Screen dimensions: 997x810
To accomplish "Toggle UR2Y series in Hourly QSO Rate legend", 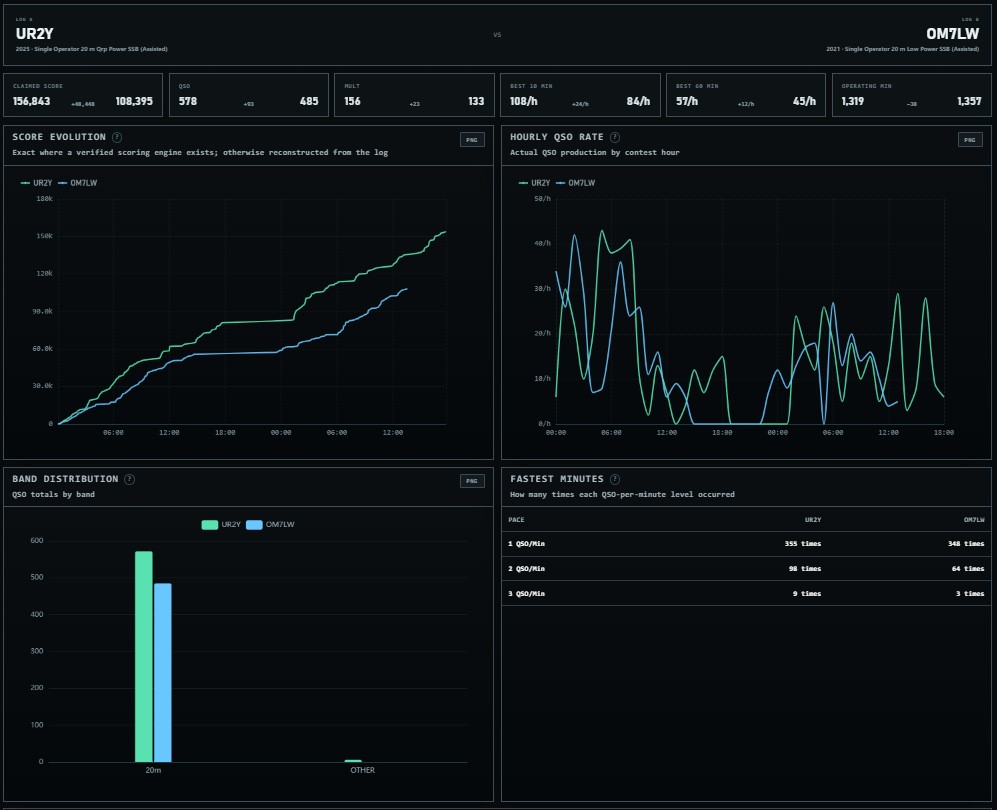I will click(534, 183).
